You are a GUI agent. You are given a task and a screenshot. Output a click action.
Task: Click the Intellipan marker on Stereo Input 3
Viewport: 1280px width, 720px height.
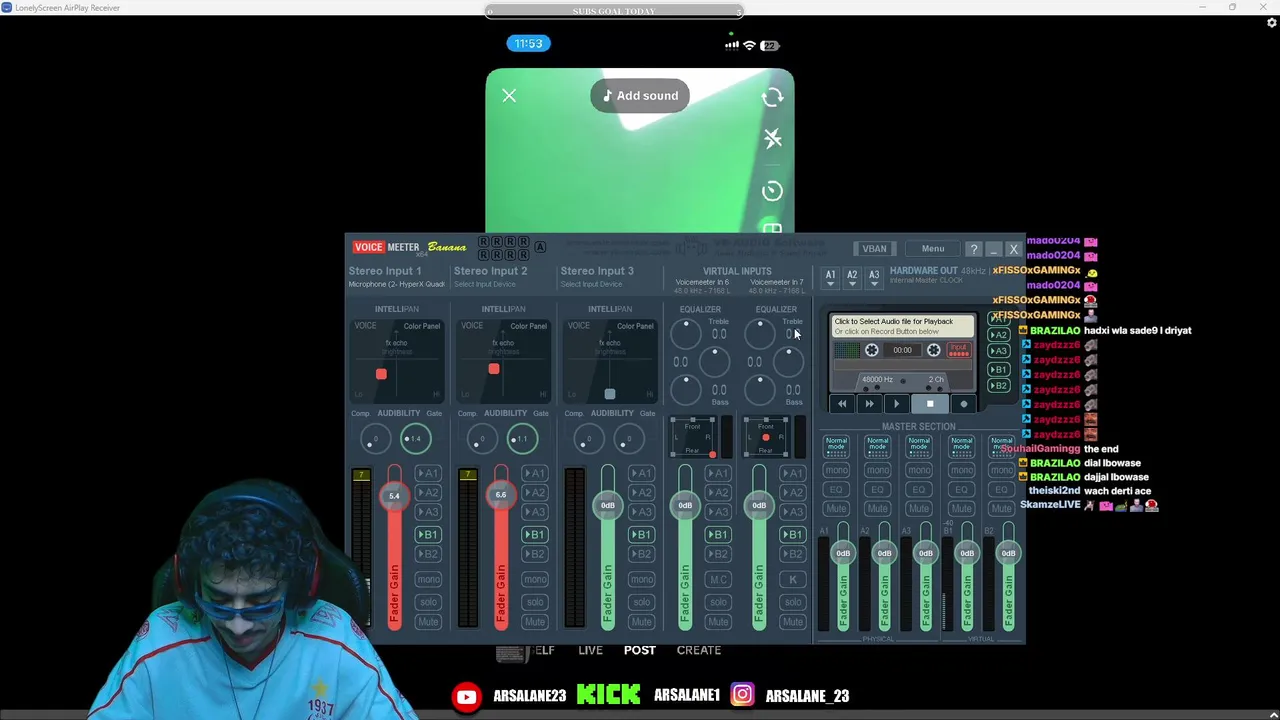click(610, 394)
